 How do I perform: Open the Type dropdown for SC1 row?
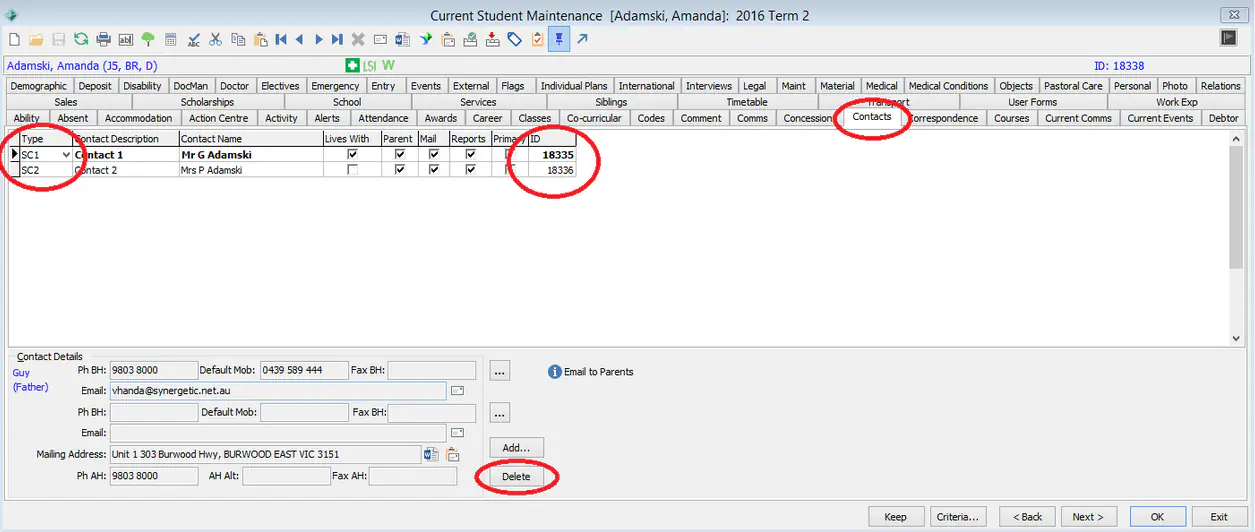tap(66, 155)
